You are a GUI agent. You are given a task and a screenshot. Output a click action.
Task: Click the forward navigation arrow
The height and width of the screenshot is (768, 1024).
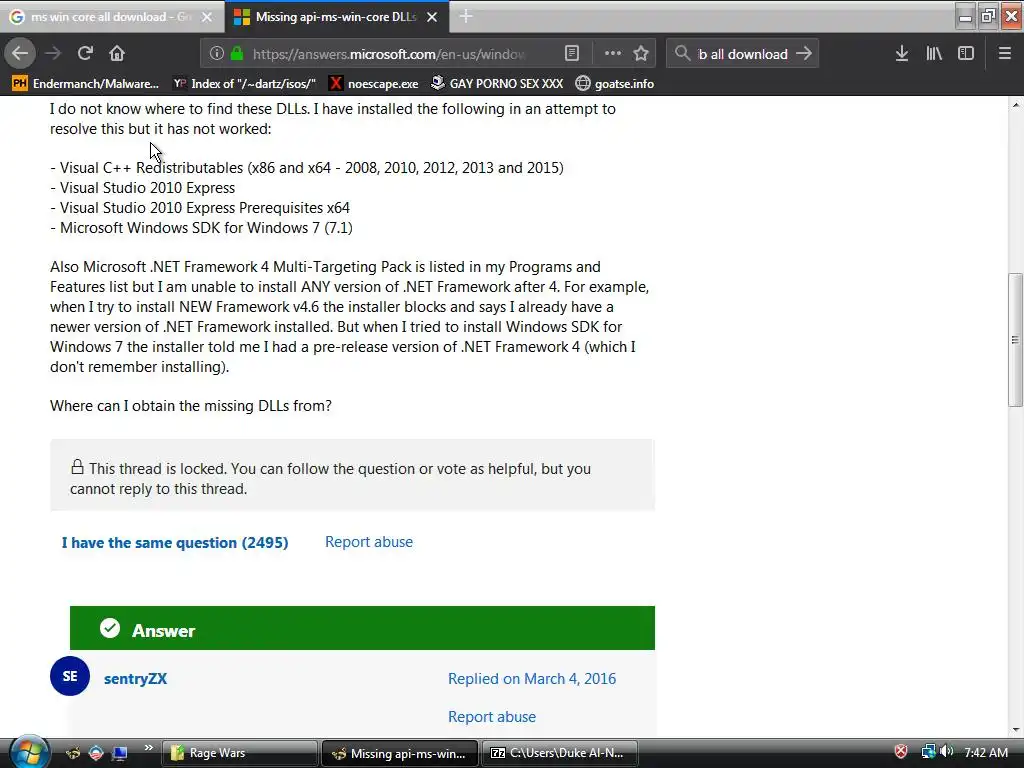(x=53, y=54)
